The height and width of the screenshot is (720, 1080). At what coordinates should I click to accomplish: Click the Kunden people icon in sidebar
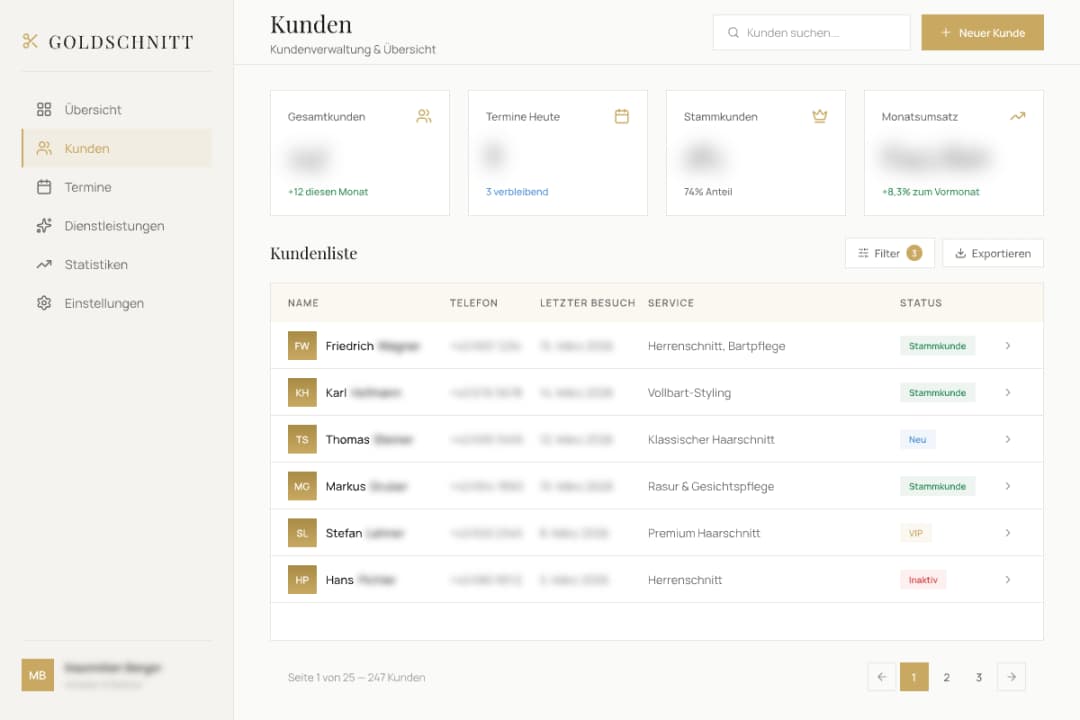tap(43, 148)
